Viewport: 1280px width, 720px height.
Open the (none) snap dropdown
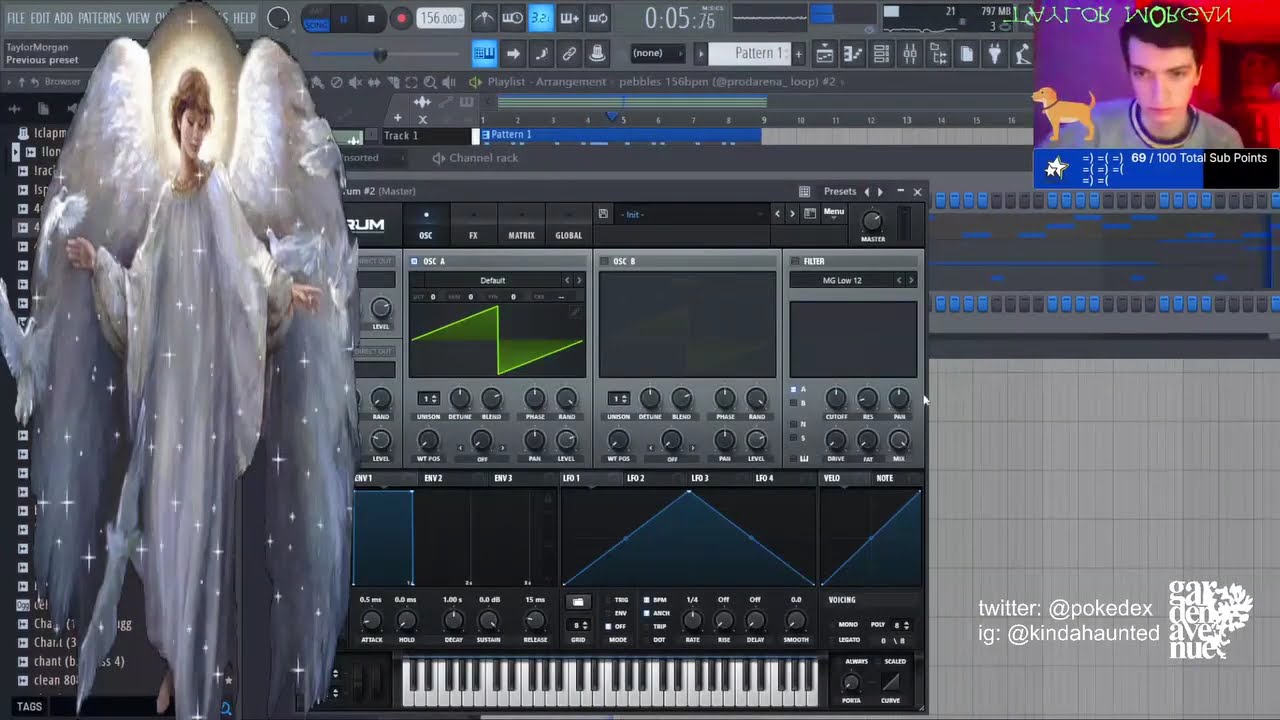coord(658,53)
